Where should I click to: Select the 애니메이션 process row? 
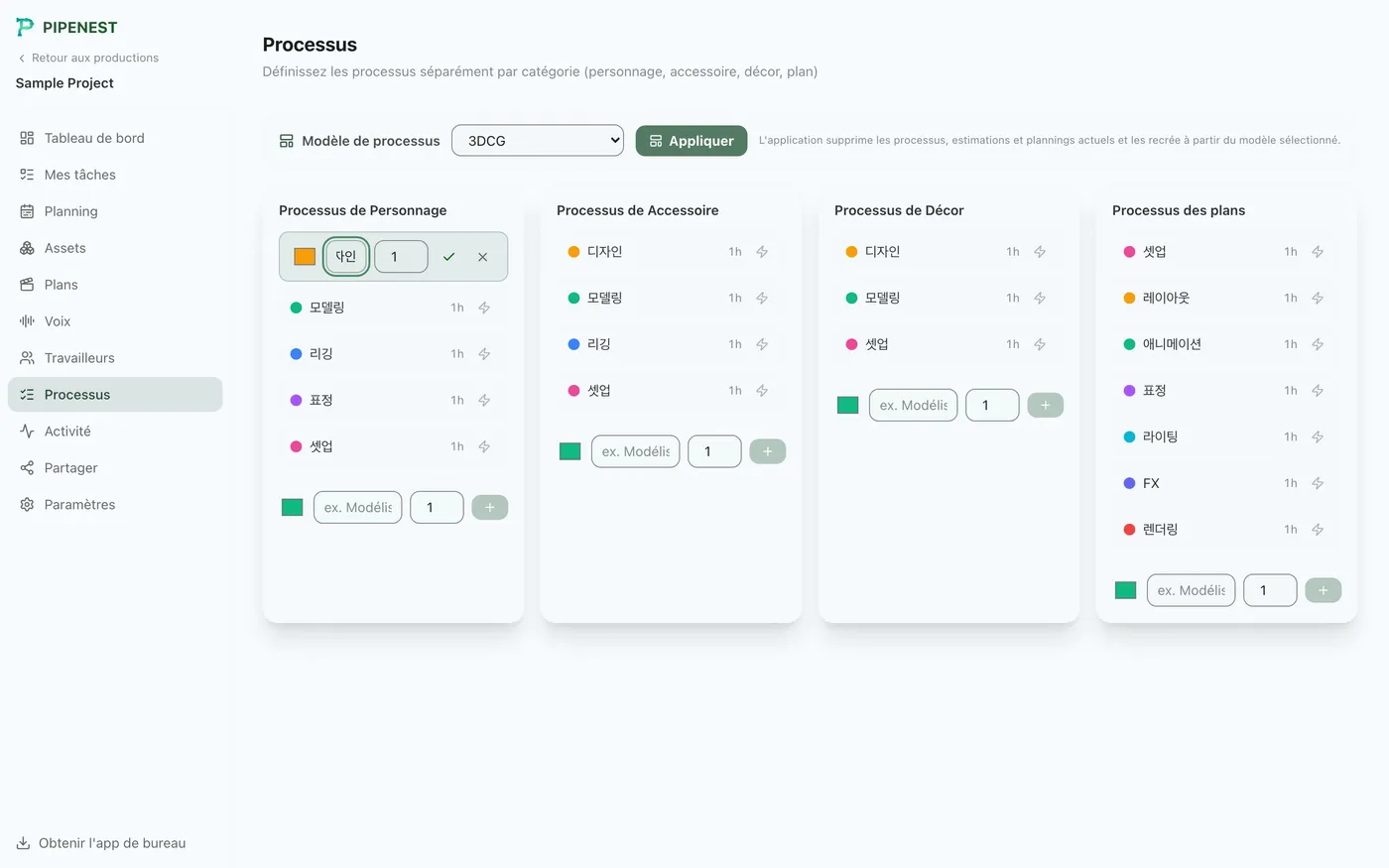1226,344
